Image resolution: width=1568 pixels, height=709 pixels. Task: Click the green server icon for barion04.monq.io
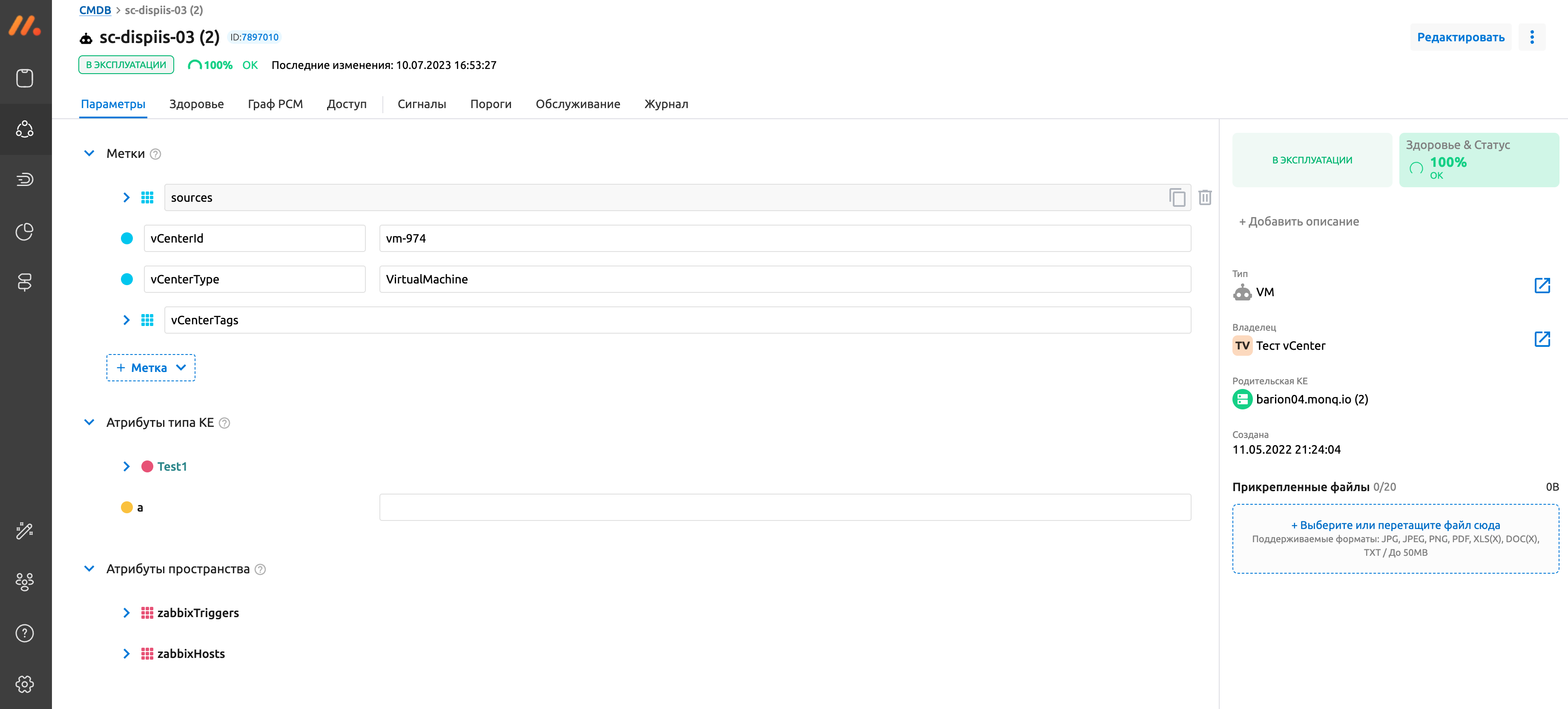pos(1242,400)
